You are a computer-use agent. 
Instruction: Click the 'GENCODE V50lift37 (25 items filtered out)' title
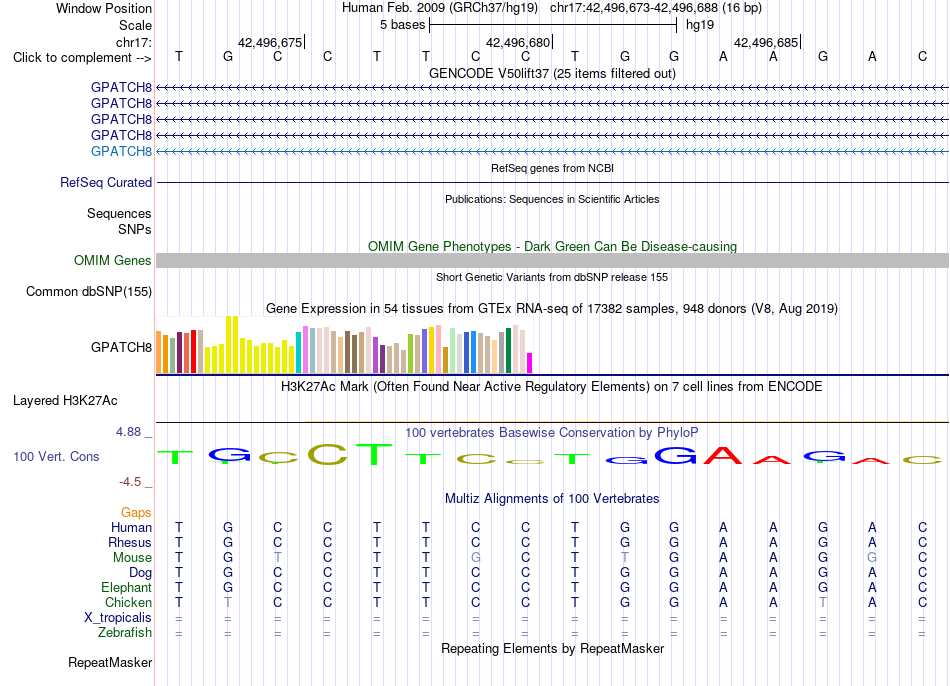(x=552, y=73)
